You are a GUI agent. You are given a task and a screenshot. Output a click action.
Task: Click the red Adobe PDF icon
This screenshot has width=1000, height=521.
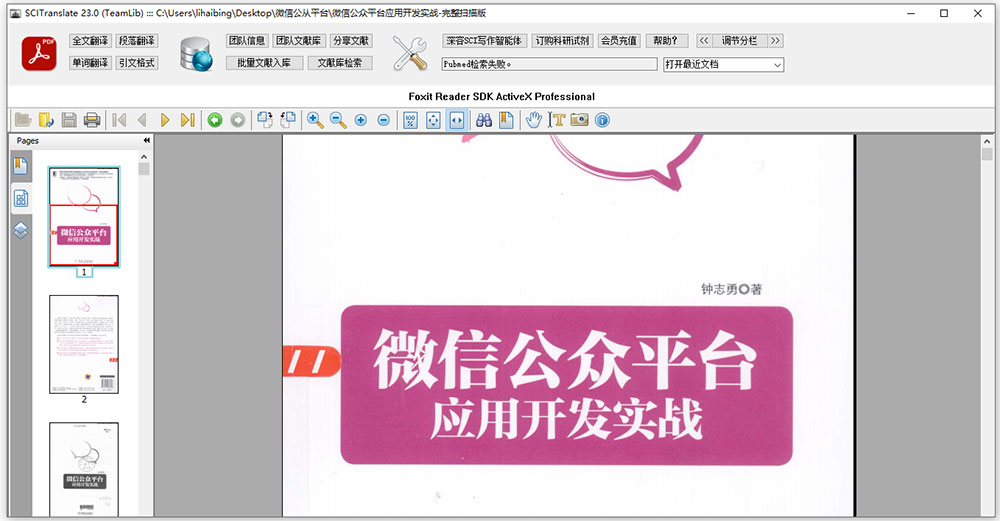tap(39, 53)
